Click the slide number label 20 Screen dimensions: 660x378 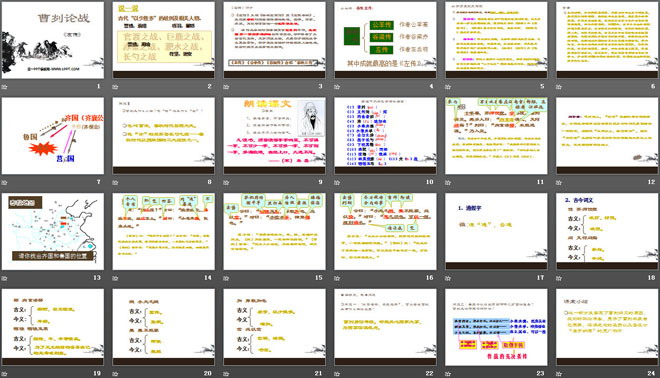[x=208, y=373]
